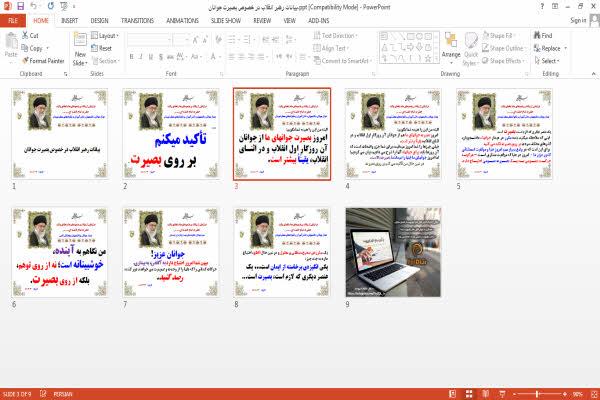Click the Sign in link
The image size is (600, 400).
coord(578,20)
